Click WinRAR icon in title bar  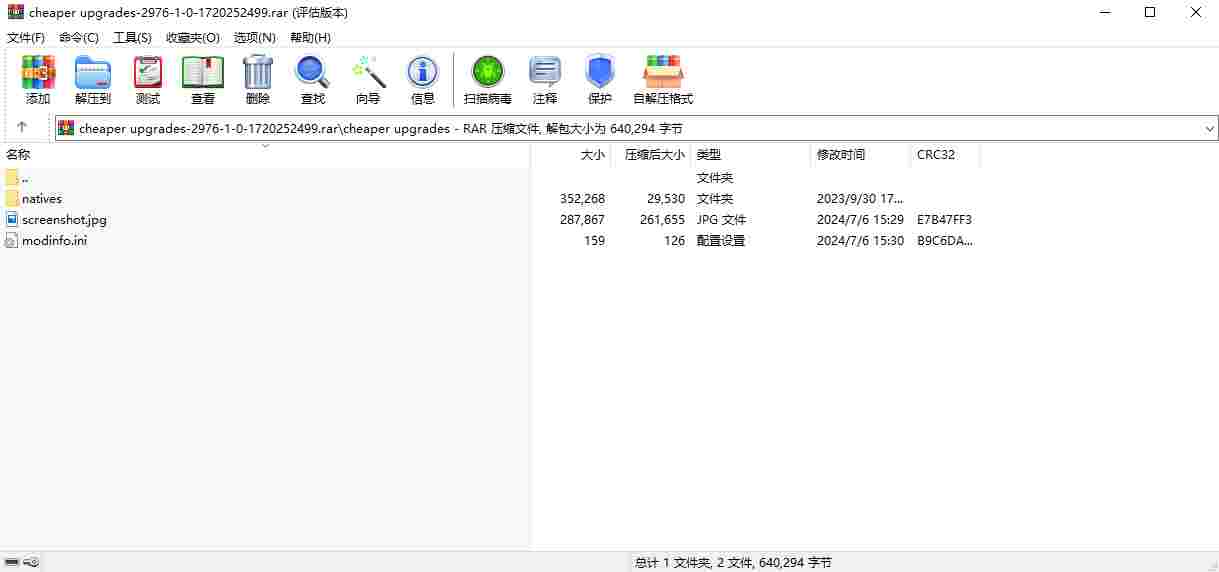point(16,12)
